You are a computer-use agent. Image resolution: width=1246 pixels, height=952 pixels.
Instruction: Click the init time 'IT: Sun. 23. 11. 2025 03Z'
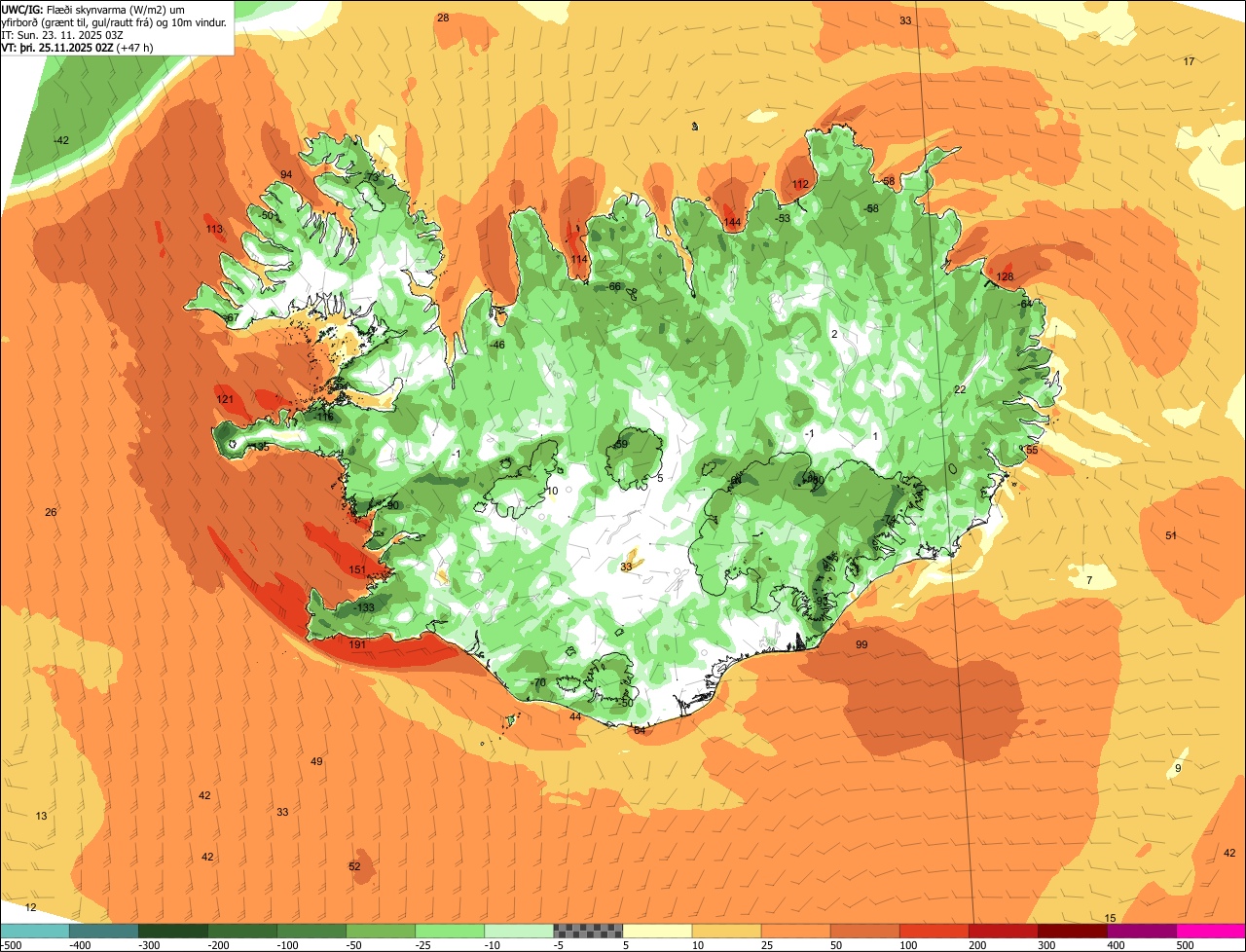coord(63,35)
